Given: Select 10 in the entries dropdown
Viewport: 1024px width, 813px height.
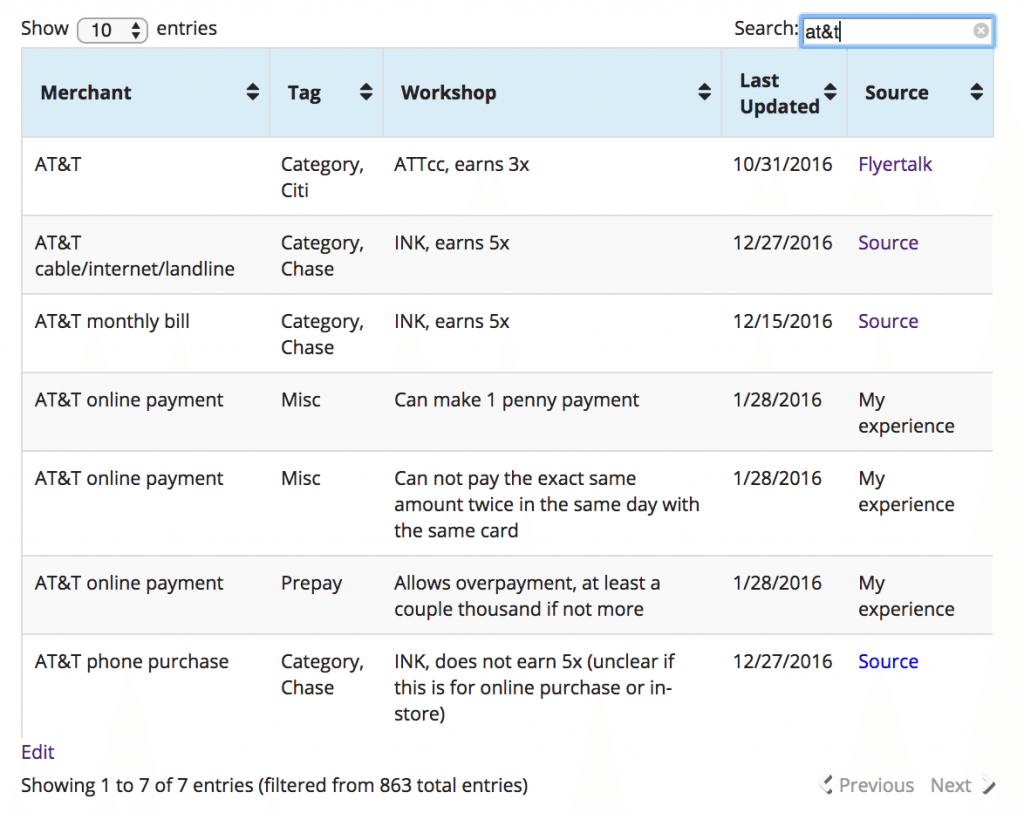Looking at the screenshot, I should 104,29.
